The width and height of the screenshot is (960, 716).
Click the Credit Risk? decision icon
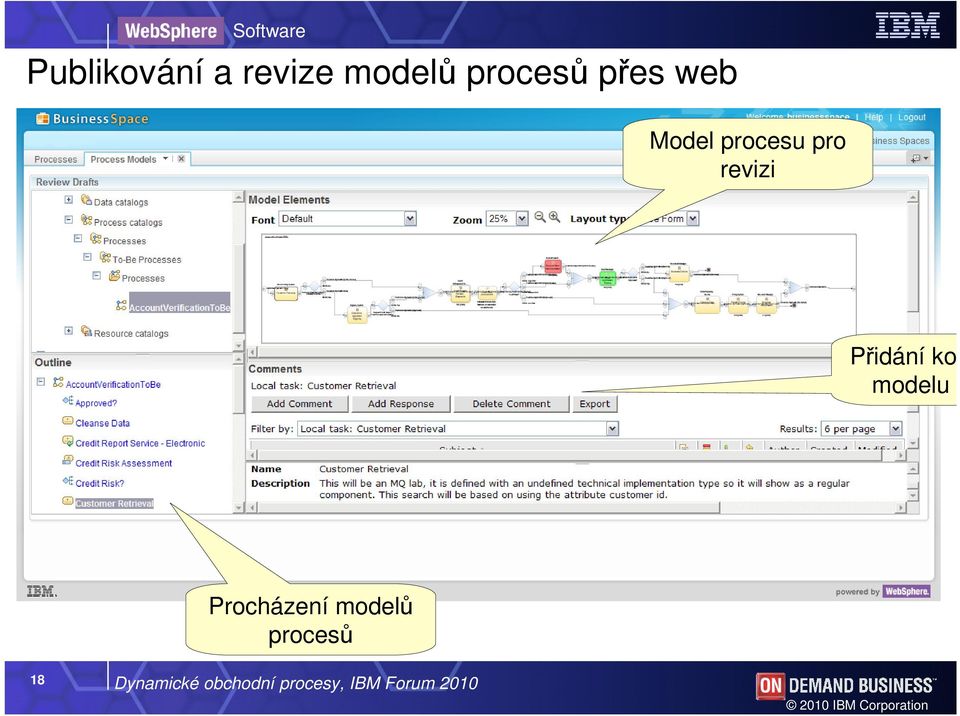[x=67, y=481]
